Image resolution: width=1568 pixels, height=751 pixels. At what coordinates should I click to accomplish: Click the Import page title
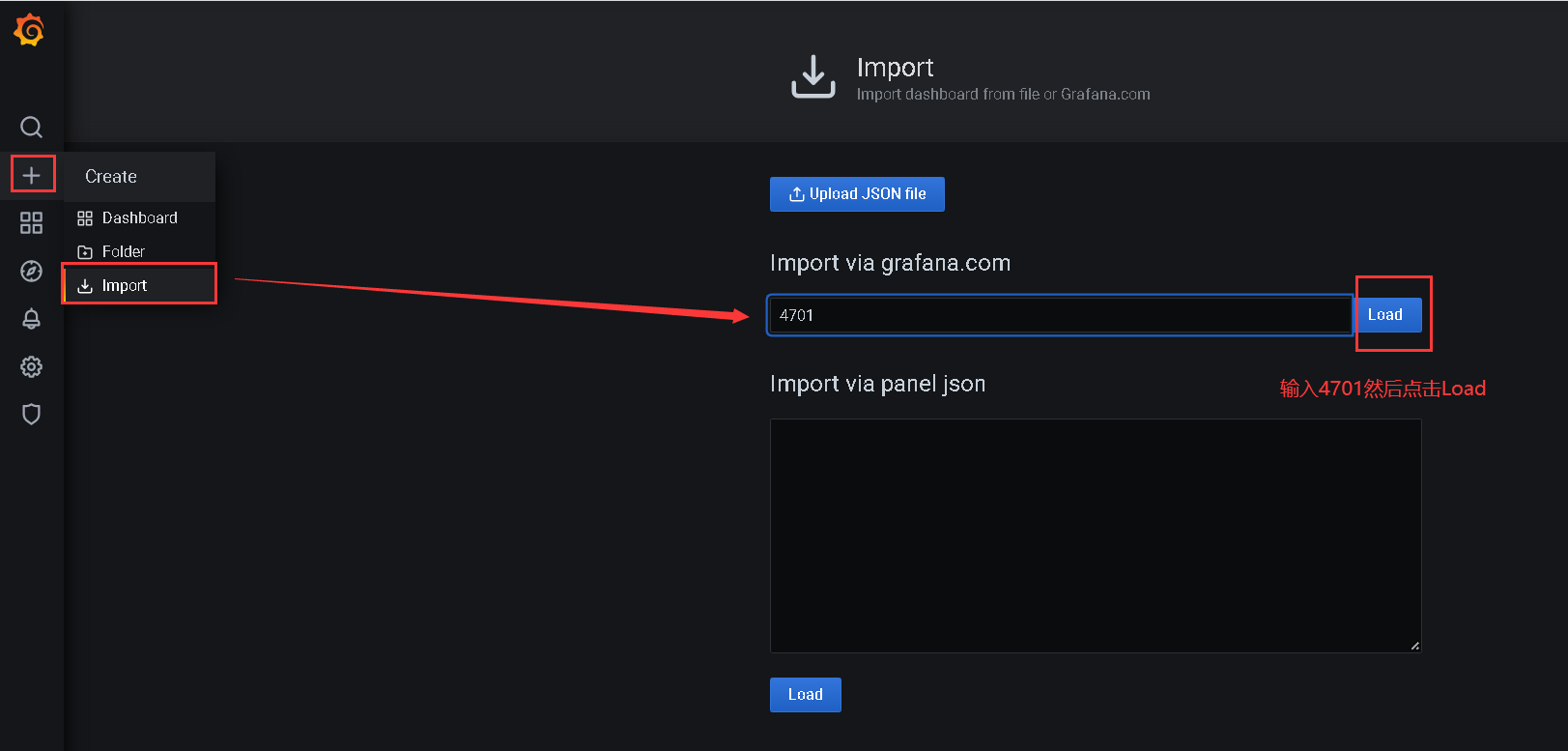pos(895,68)
